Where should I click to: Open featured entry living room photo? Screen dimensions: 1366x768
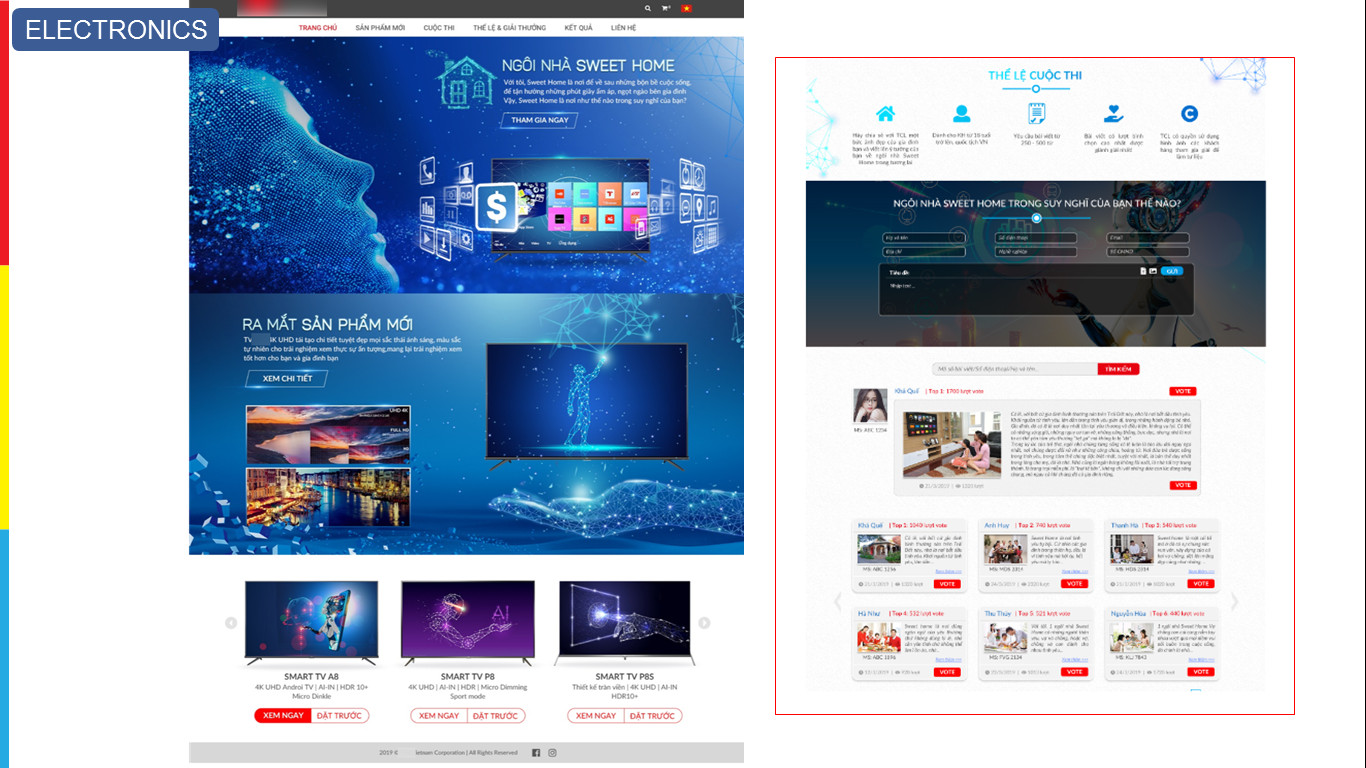(x=953, y=443)
